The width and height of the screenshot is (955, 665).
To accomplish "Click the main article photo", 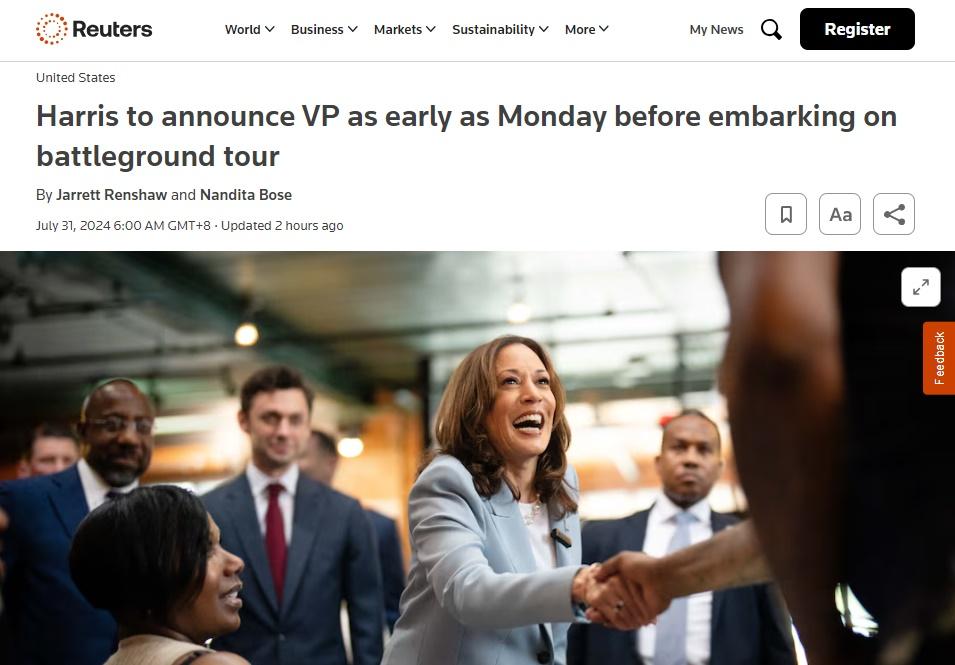I will [x=478, y=458].
